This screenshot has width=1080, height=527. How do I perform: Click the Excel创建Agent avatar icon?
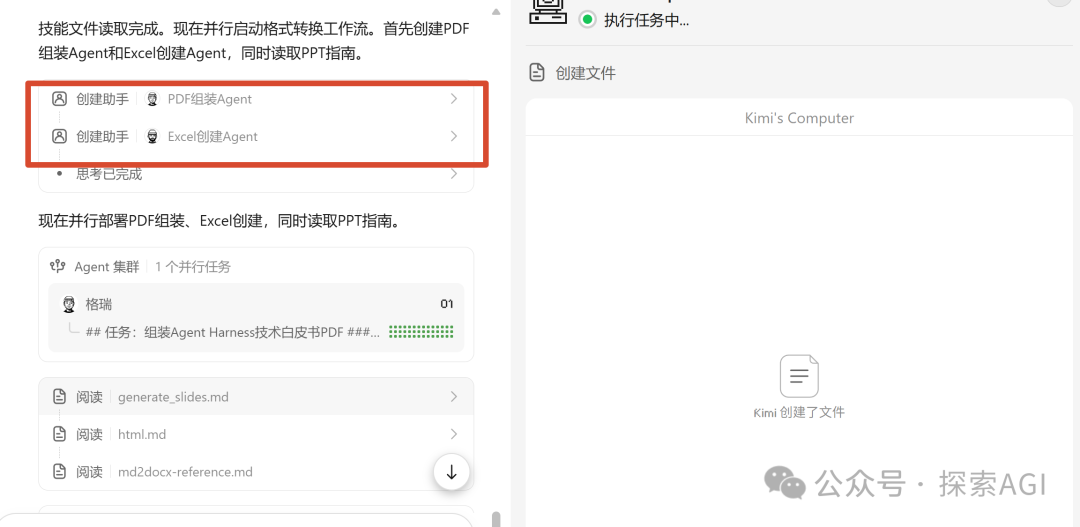[152, 136]
